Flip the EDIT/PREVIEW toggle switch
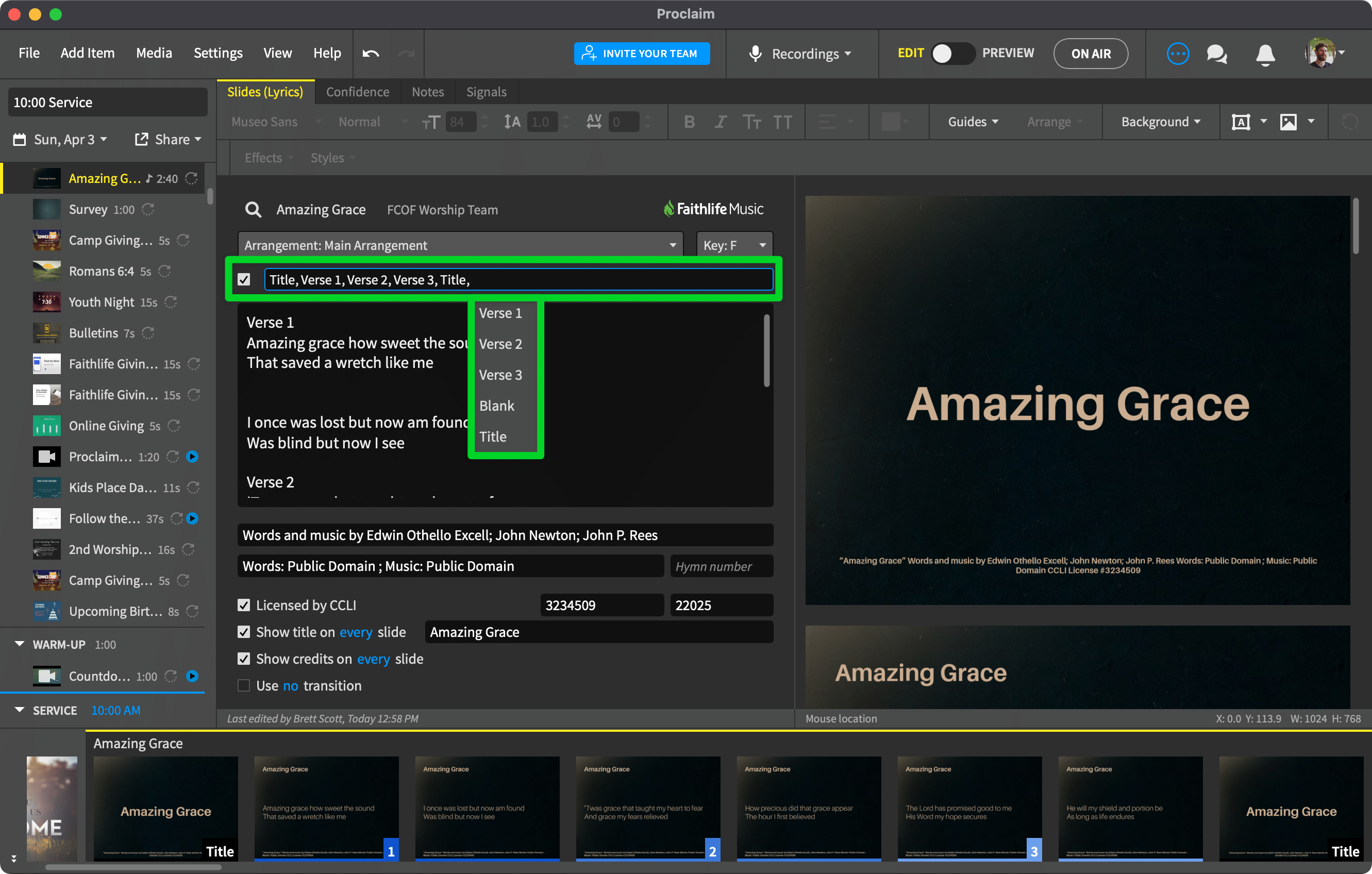Image resolution: width=1372 pixels, height=874 pixels. click(x=952, y=54)
